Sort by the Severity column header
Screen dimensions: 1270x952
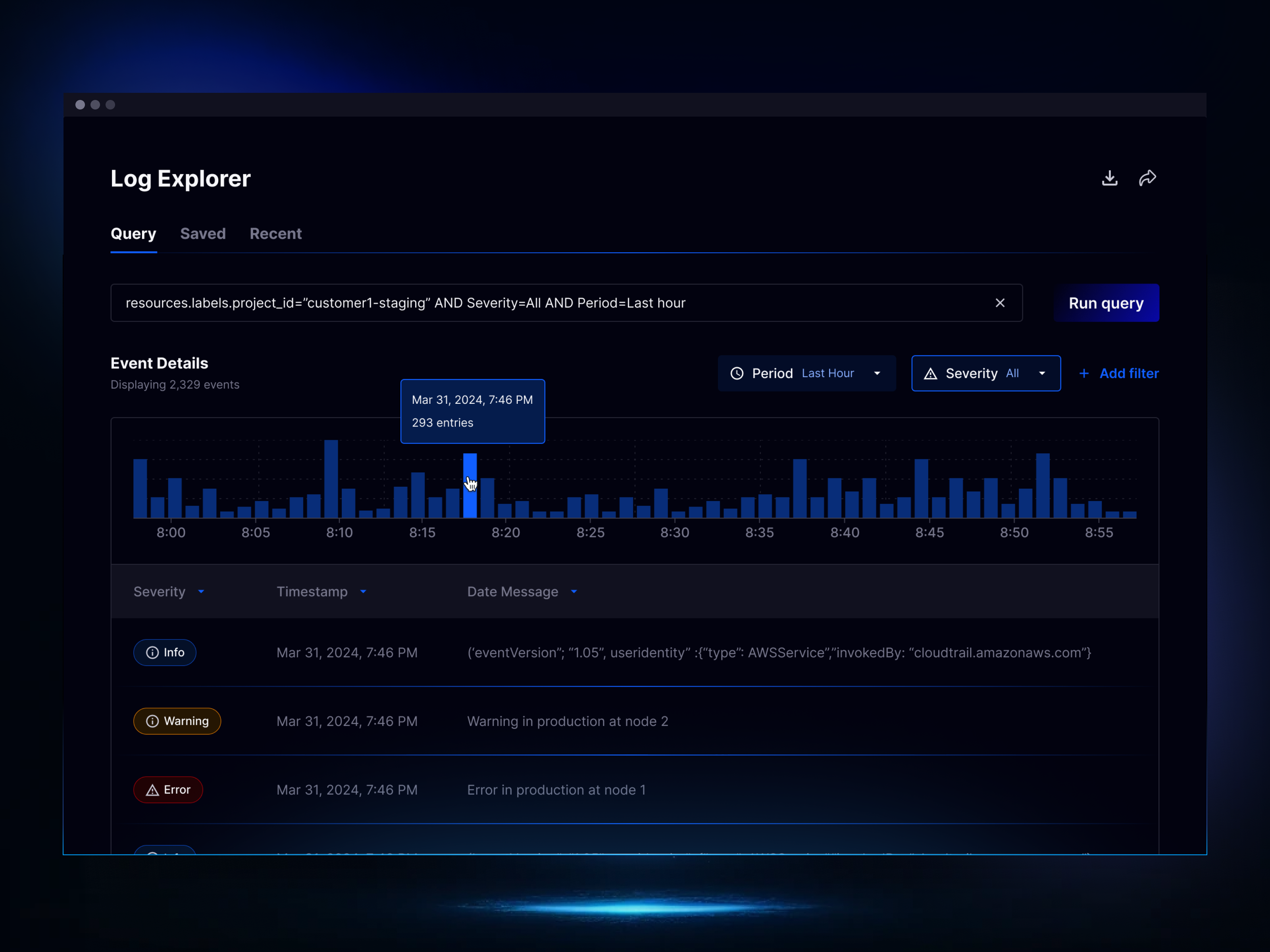pyautogui.click(x=169, y=592)
